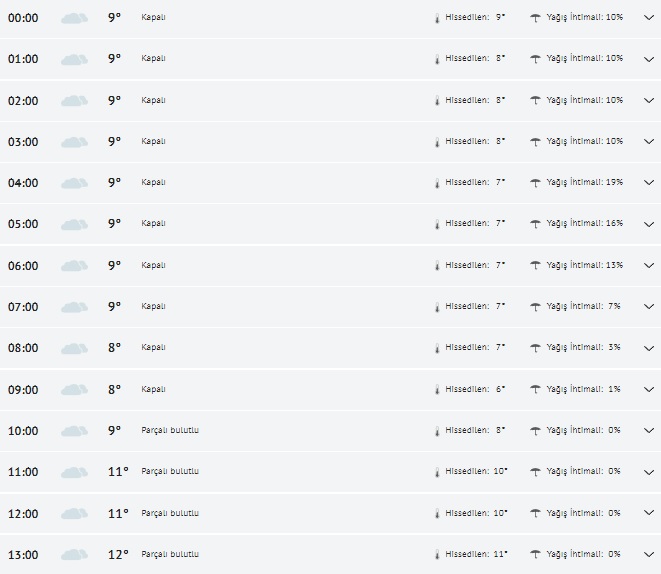Click the umbrella icon in the 12:00 row

click(536, 514)
